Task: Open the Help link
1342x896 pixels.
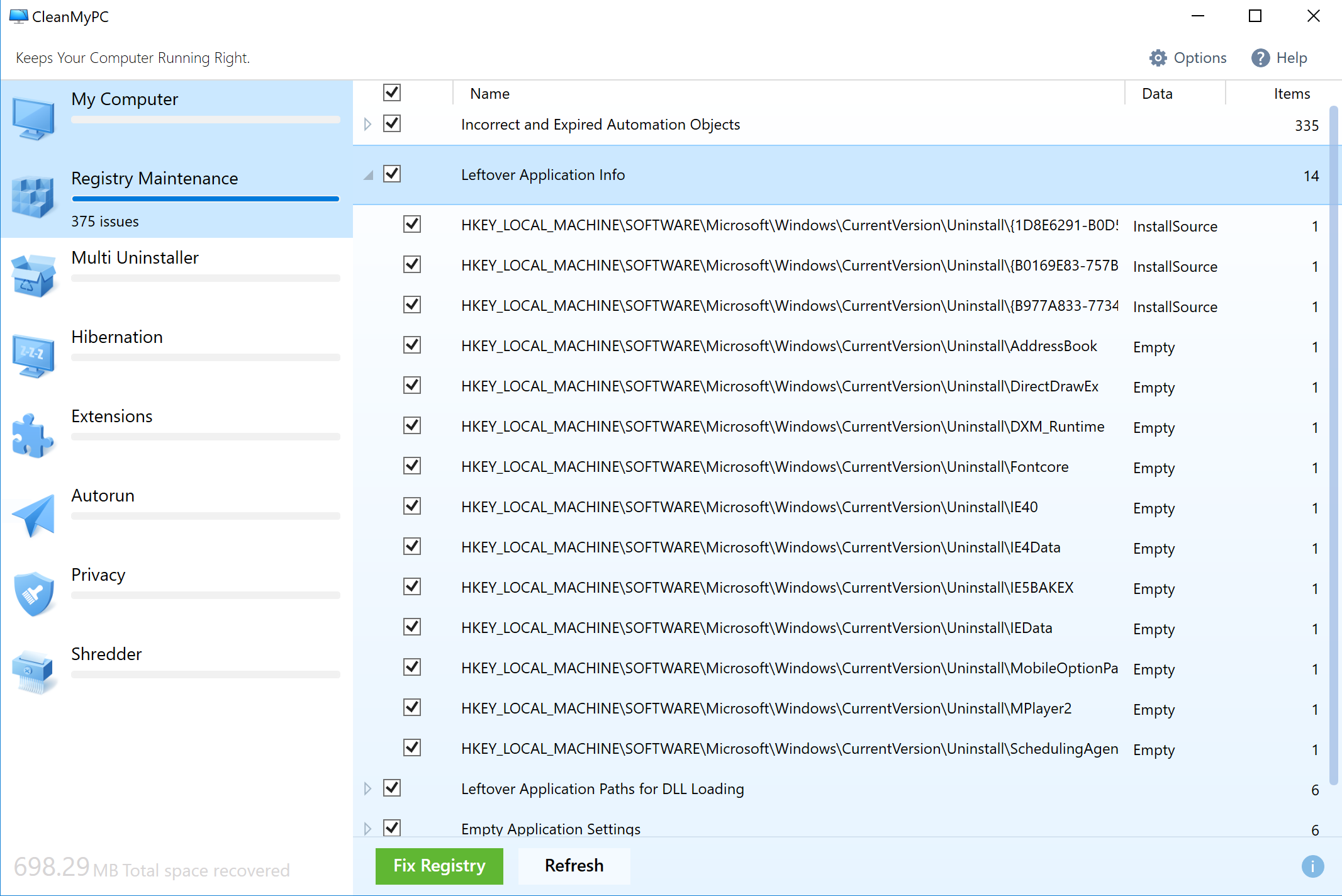Action: pos(1279,58)
